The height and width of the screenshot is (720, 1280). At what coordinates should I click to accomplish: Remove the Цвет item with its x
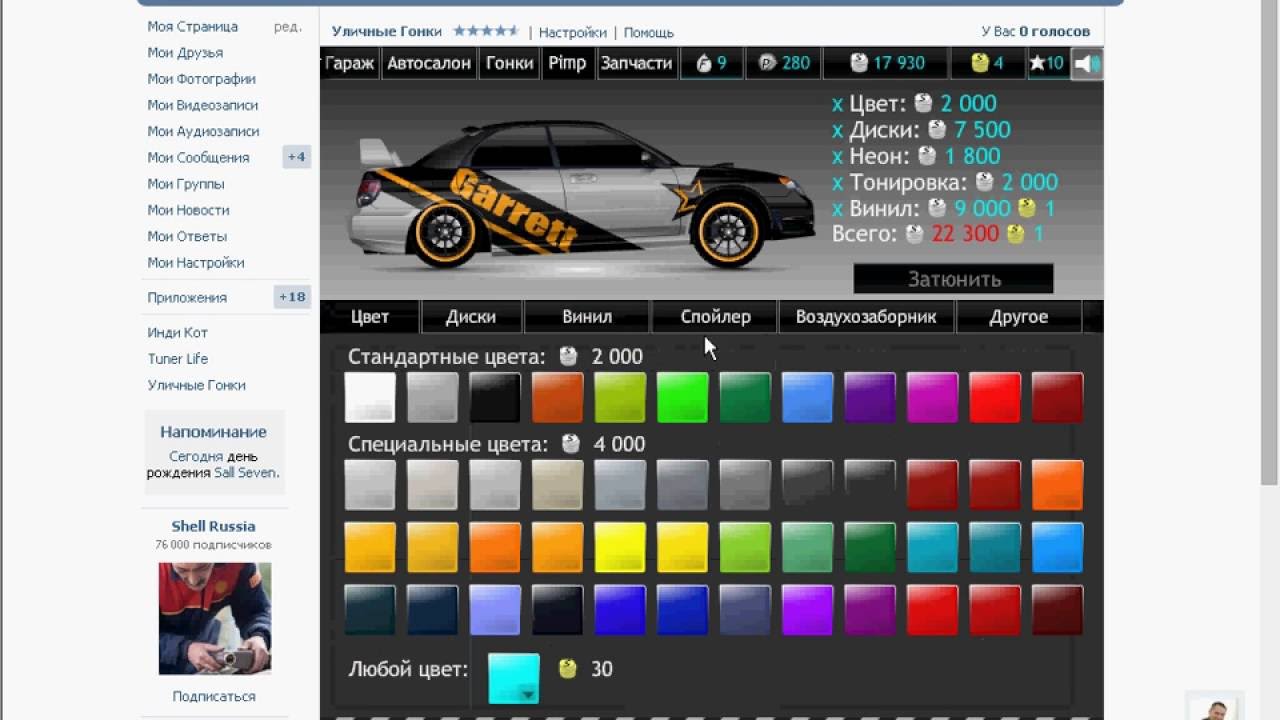[x=837, y=104]
